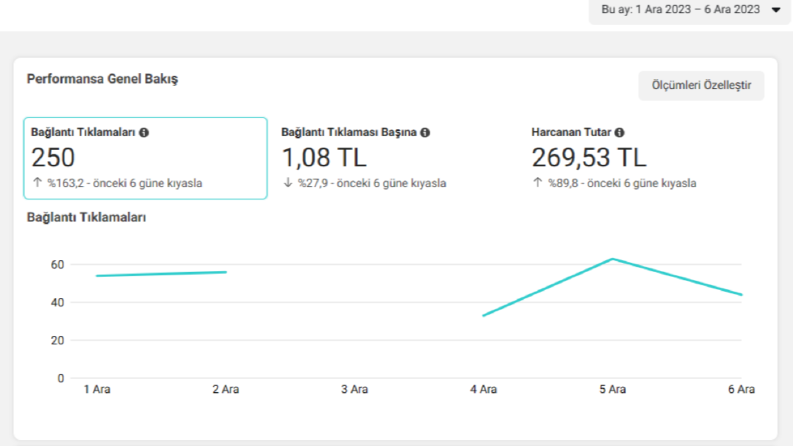This screenshot has height=446, width=793.
Task: Click the 6 Ara axis label
Action: coord(741,389)
